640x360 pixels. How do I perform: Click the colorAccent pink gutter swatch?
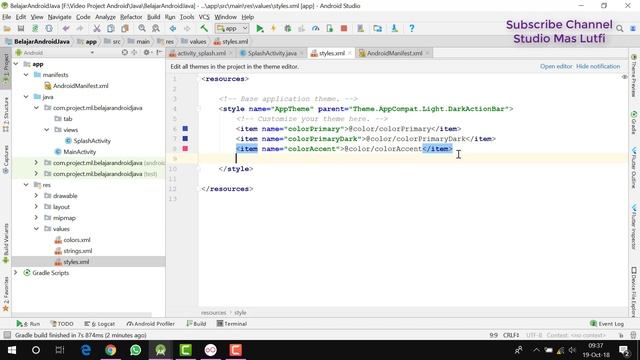[x=185, y=149]
